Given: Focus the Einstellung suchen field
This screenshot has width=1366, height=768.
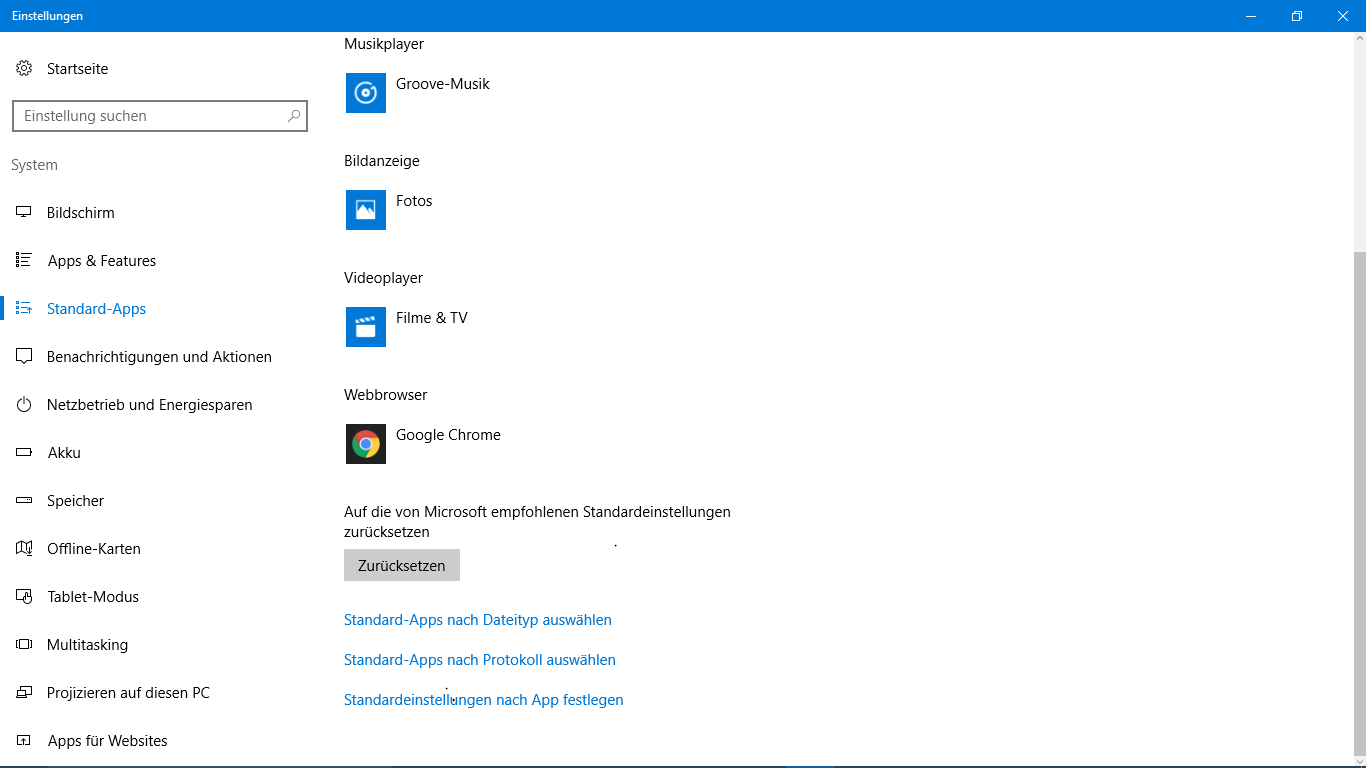Looking at the screenshot, I should coord(160,116).
